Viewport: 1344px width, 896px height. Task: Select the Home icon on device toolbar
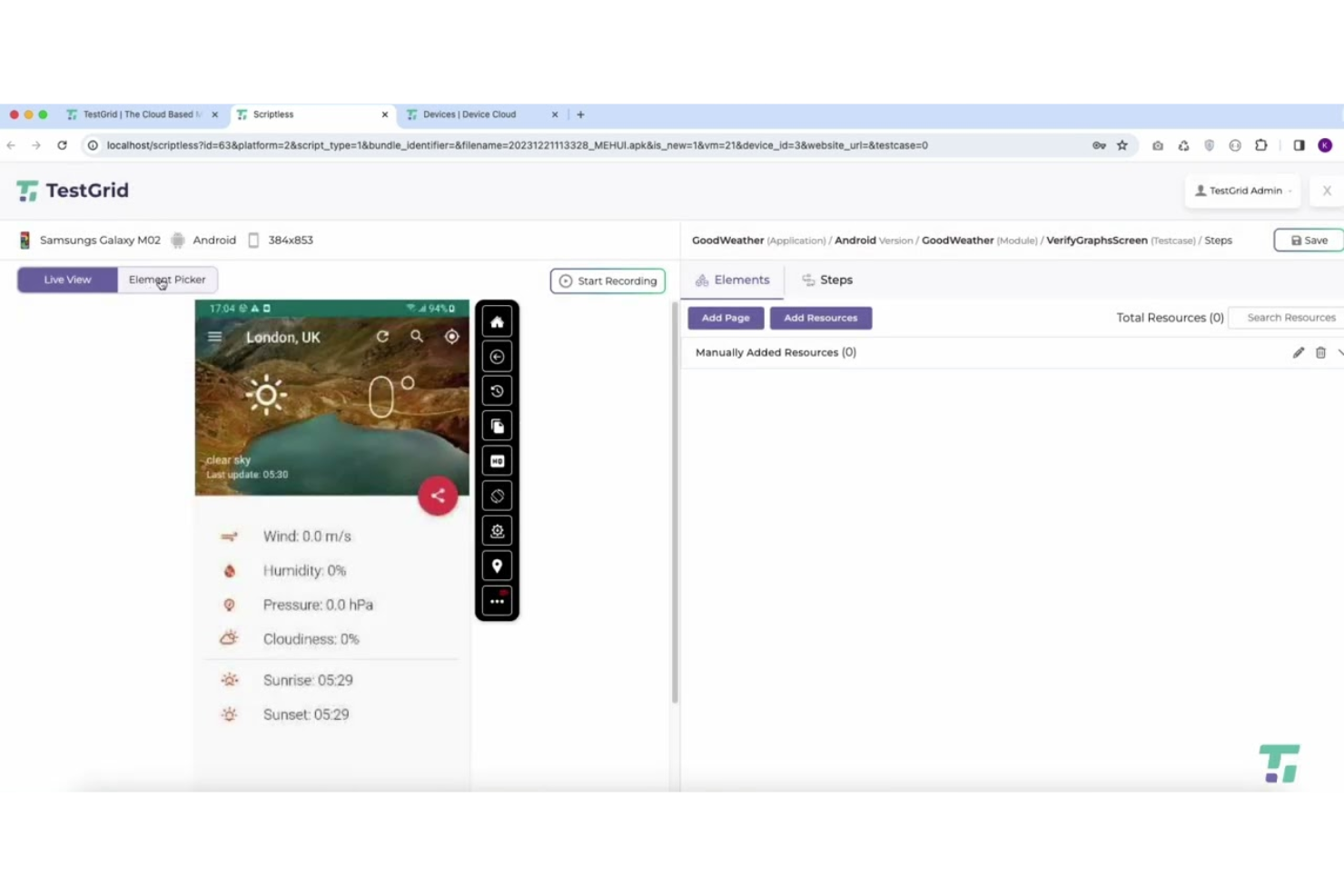coord(497,321)
